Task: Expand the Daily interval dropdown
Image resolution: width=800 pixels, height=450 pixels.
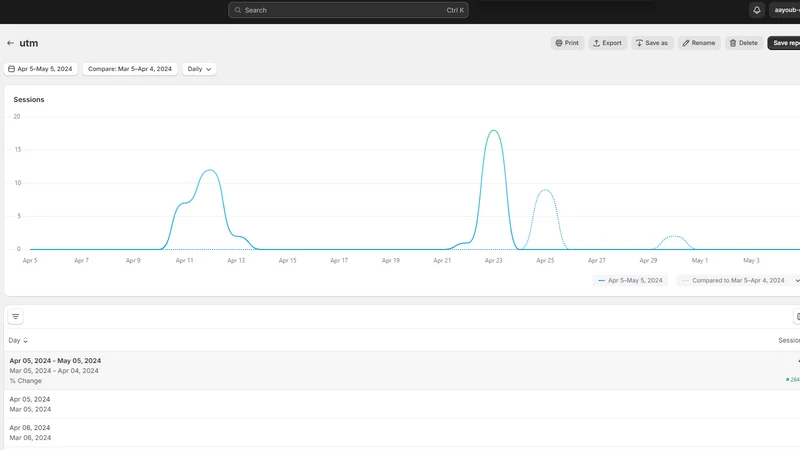Action: point(199,69)
